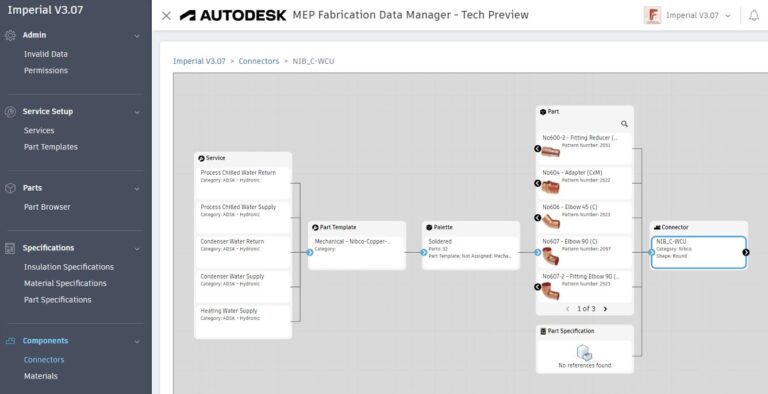Screen dimensions: 768x394
Task: Open Materials under Components
Action: pyautogui.click(x=41, y=376)
